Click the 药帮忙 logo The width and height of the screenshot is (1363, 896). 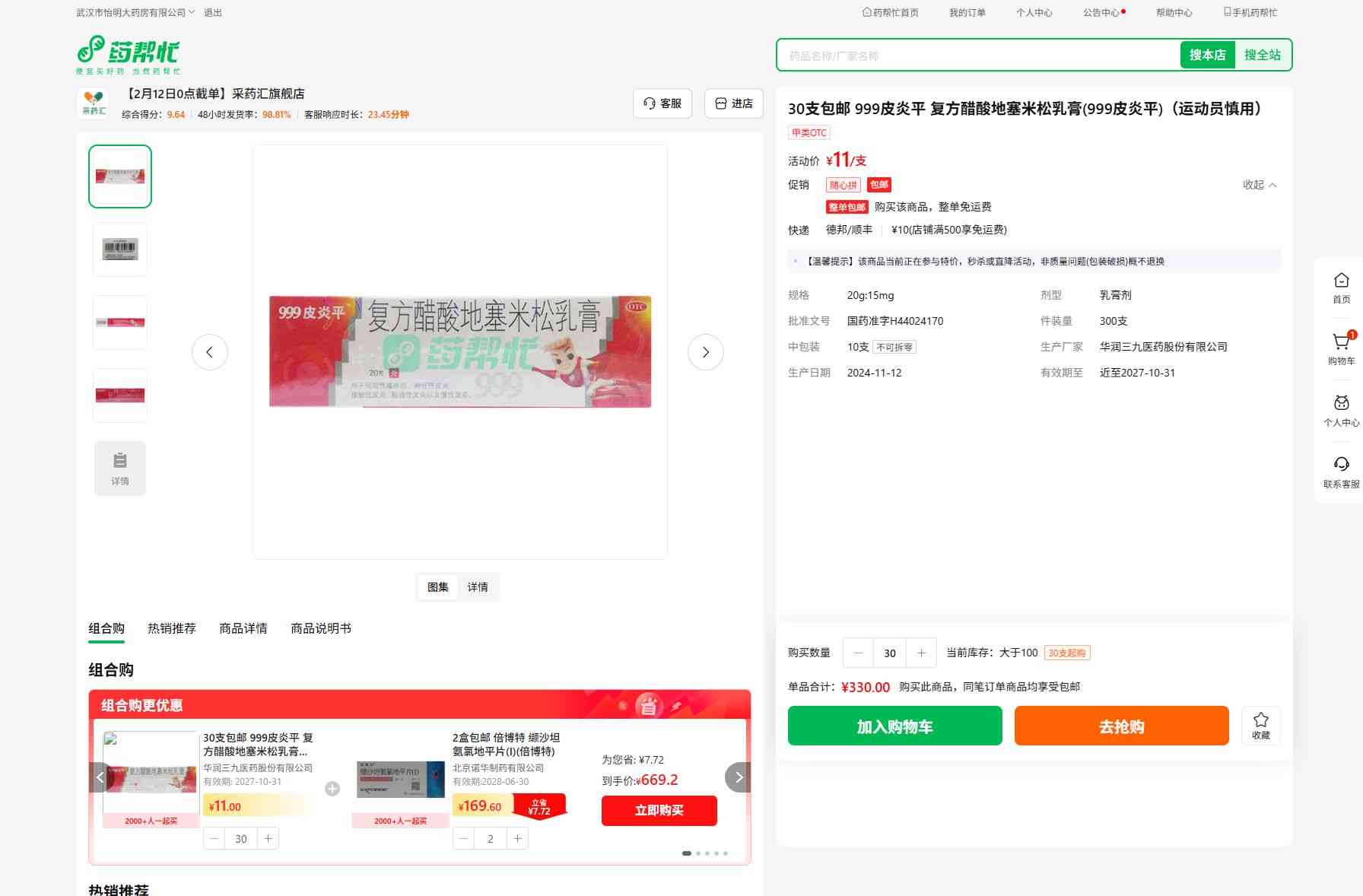click(129, 54)
